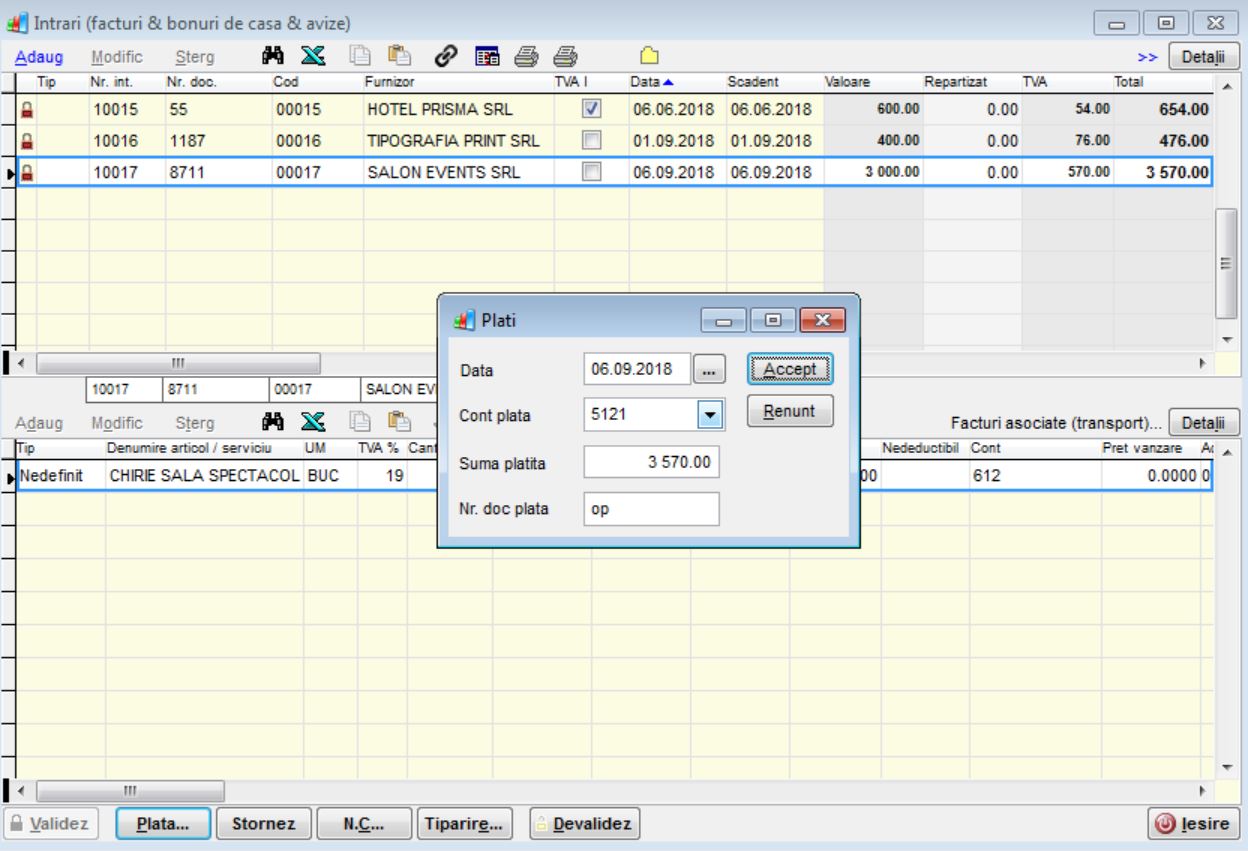
Task: Open the date picker button next to Data
Action: (x=709, y=370)
